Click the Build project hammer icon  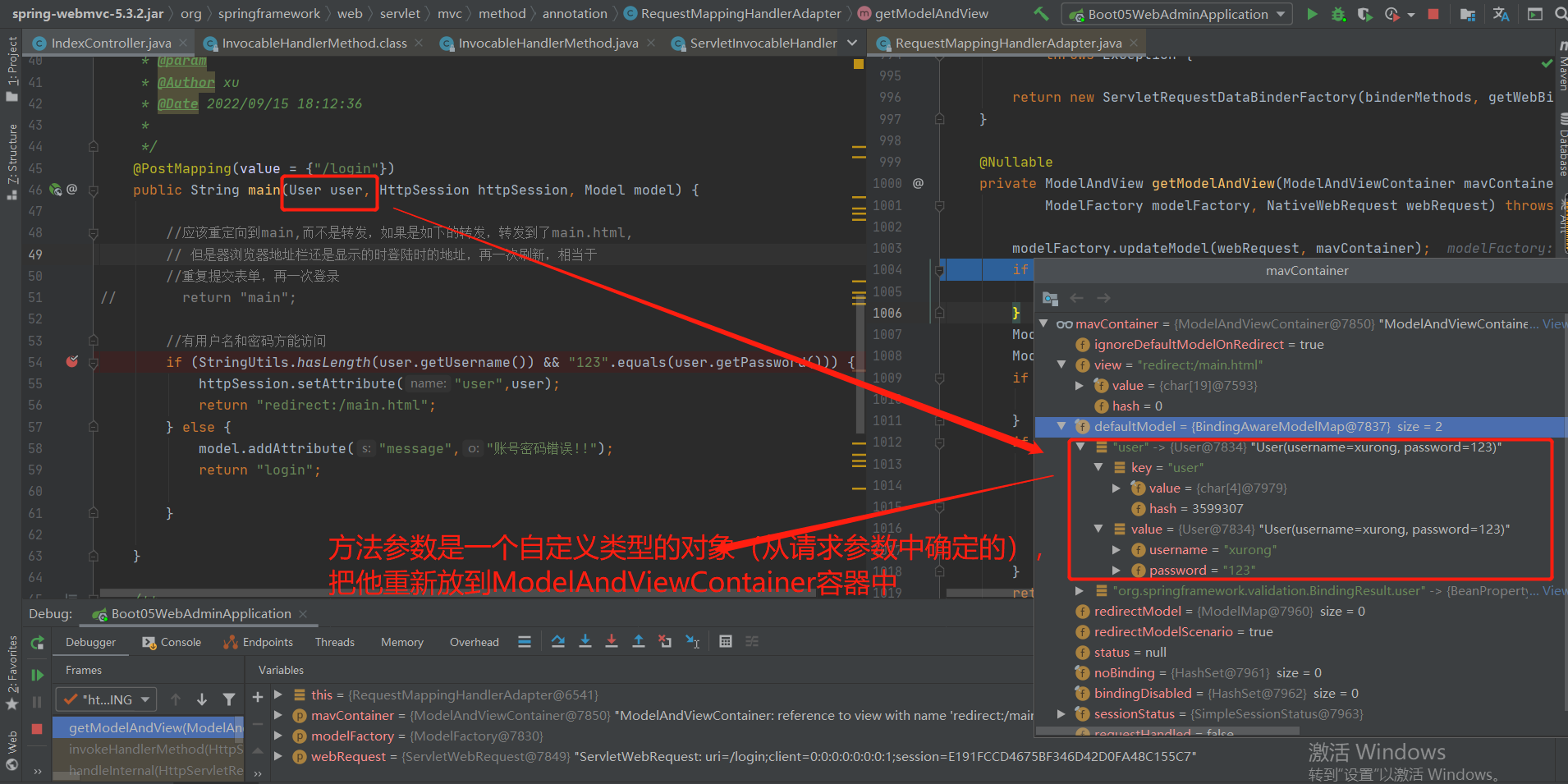click(x=1041, y=14)
